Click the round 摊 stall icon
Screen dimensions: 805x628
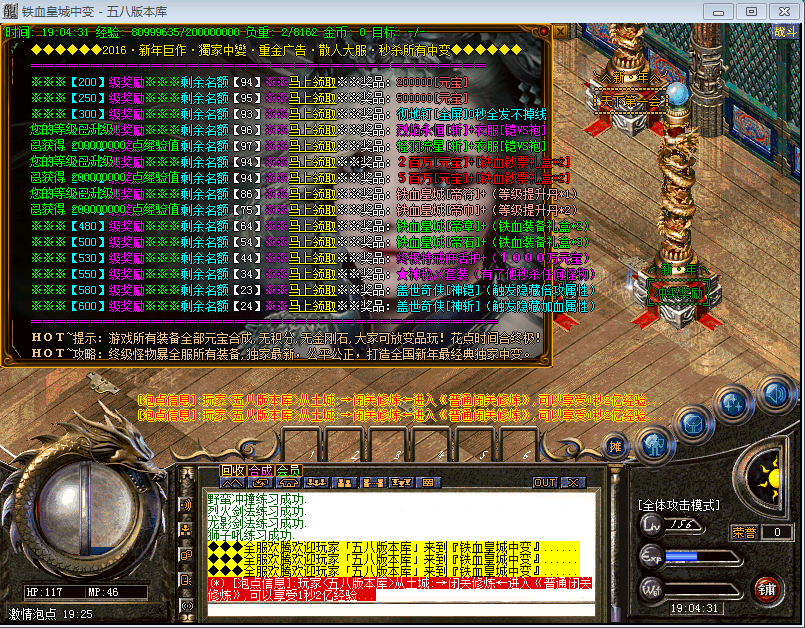(x=617, y=445)
